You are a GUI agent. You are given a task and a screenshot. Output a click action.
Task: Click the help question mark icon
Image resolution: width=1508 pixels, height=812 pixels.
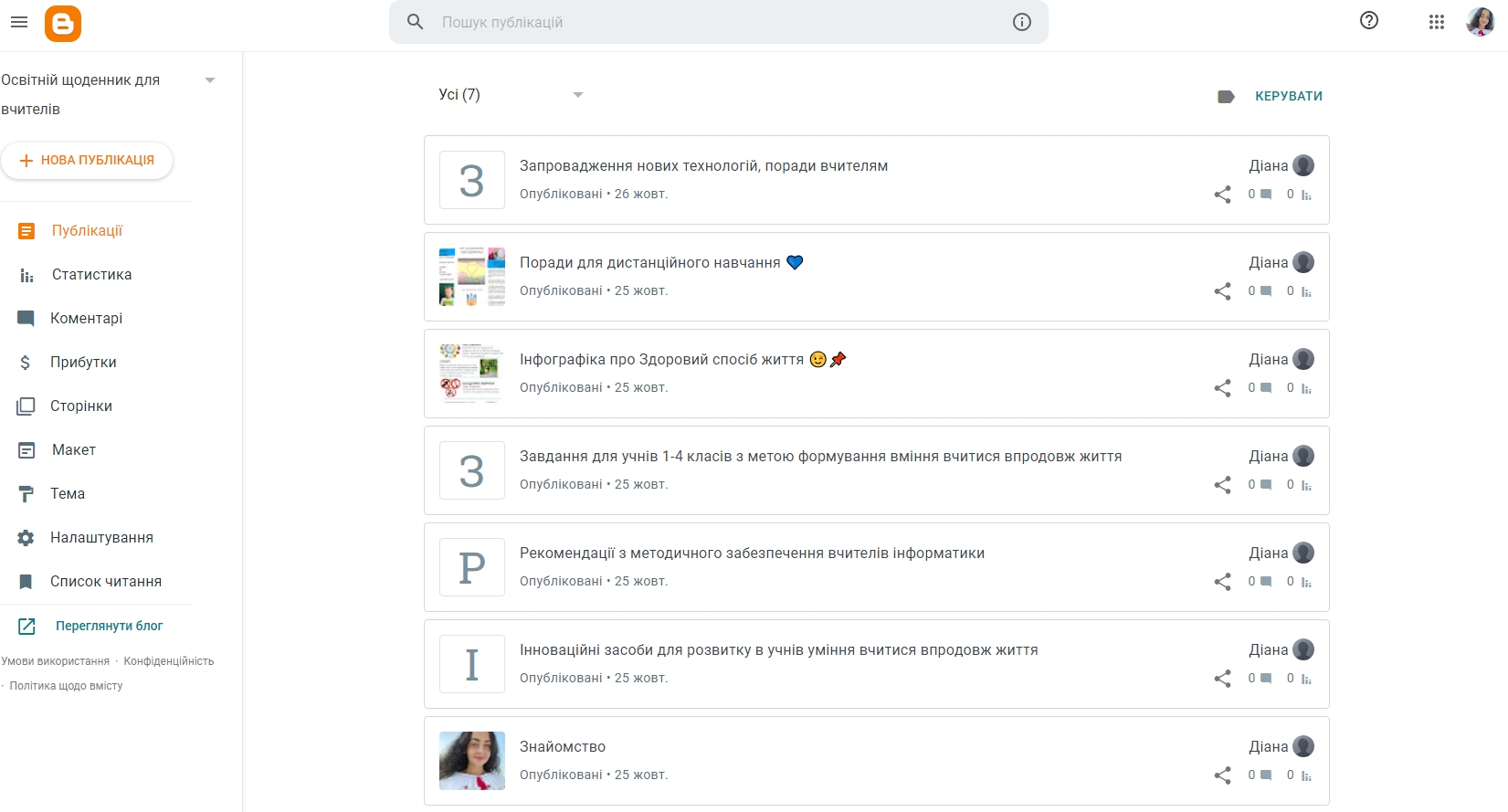click(x=1368, y=21)
